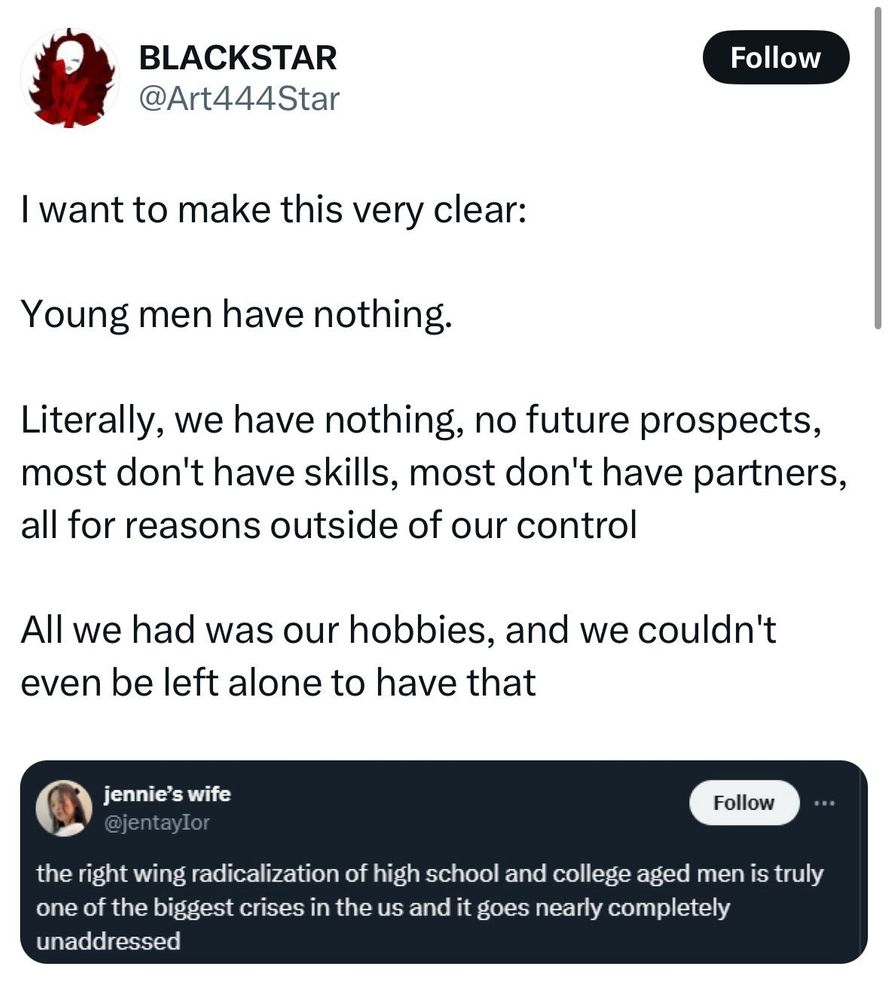Click the line "even be left alone to have that"
This screenshot has width=888, height=1000.
click(278, 682)
